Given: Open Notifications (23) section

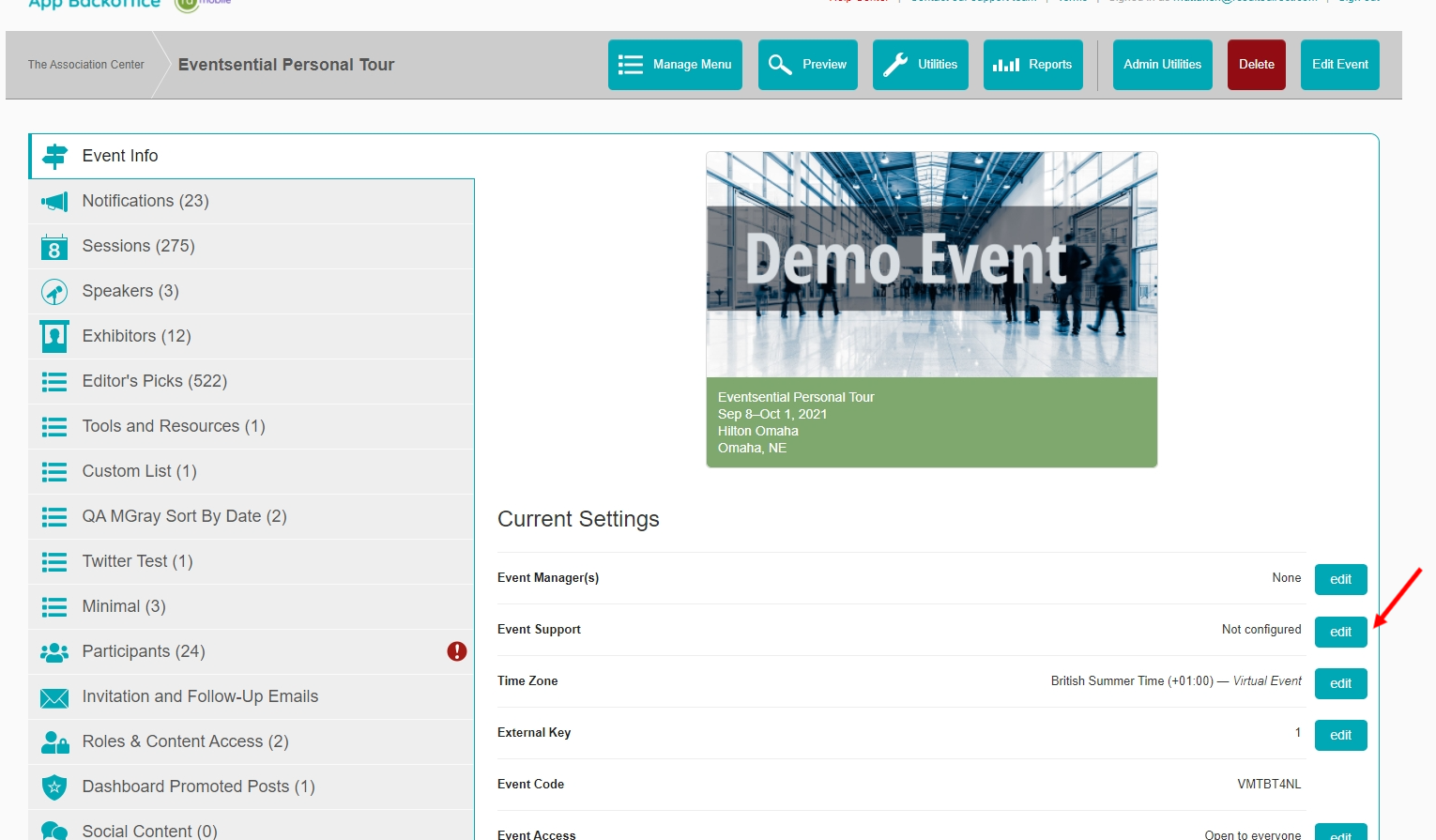Looking at the screenshot, I should pos(252,201).
